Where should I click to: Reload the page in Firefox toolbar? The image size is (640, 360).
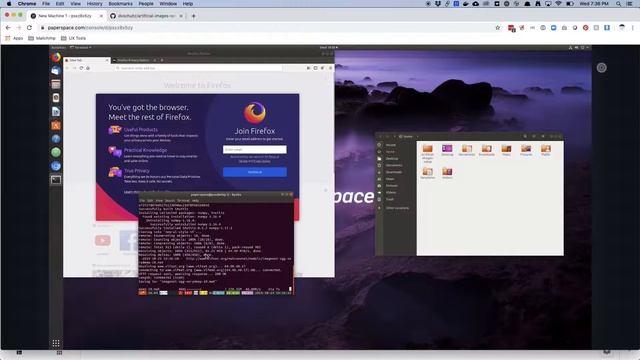(x=81, y=68)
